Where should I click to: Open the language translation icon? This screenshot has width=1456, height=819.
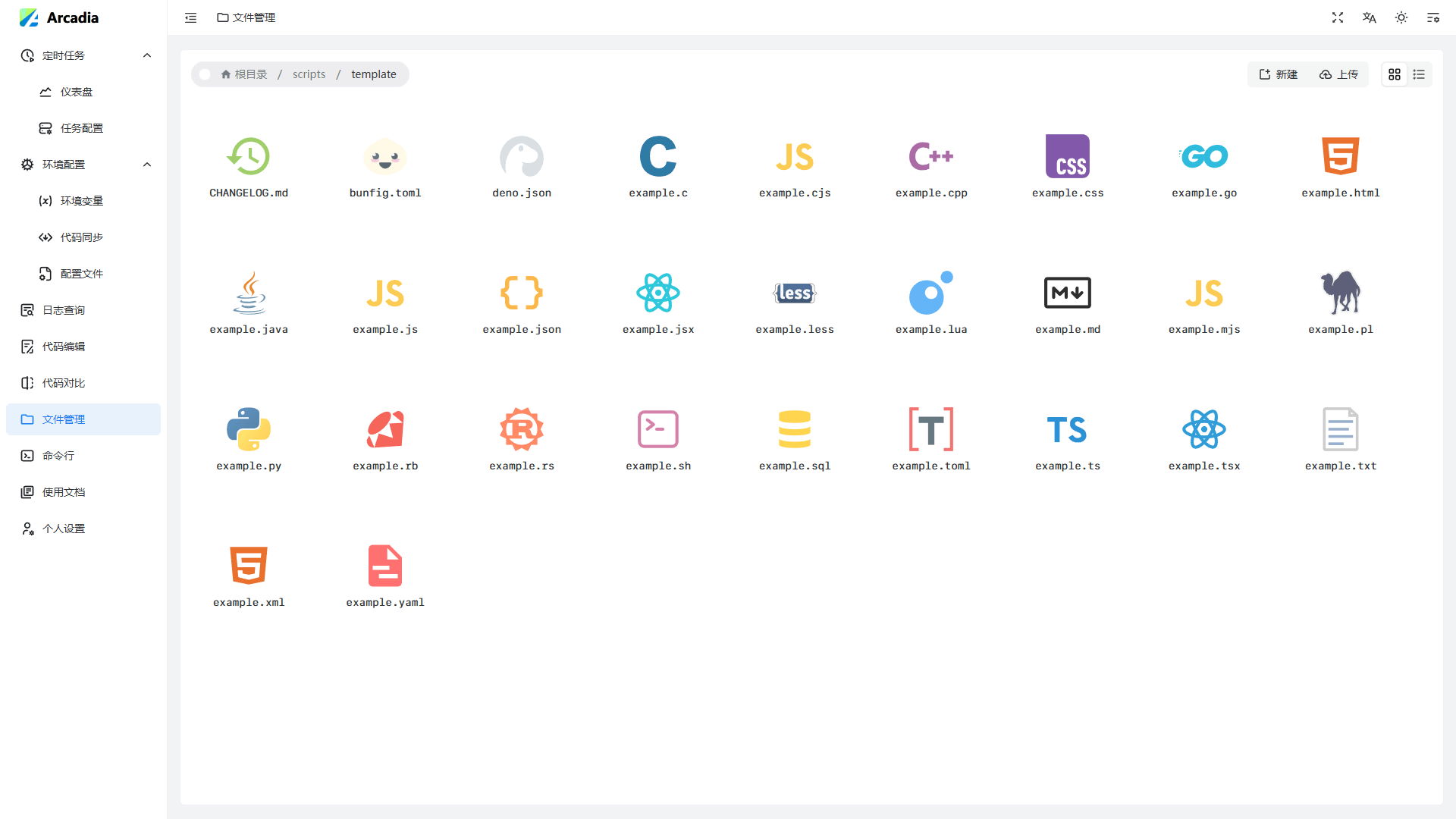click(x=1370, y=17)
